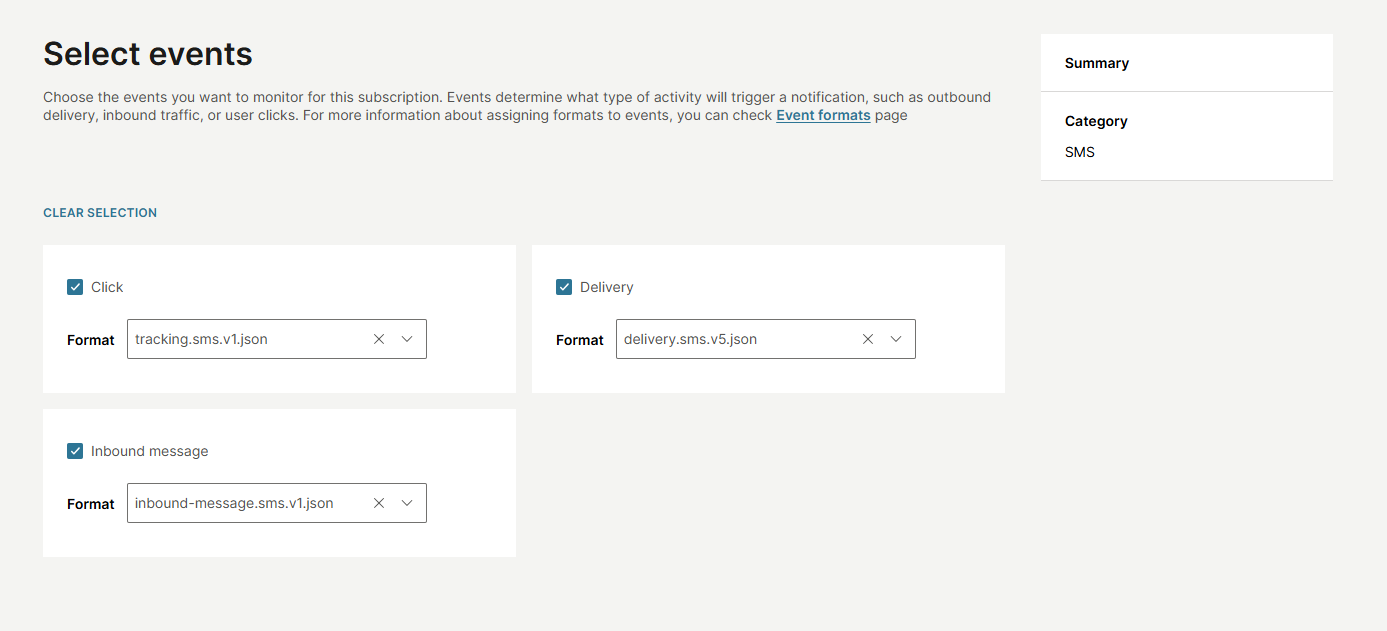Focus the delivery.sms.v5.json text field

click(735, 339)
